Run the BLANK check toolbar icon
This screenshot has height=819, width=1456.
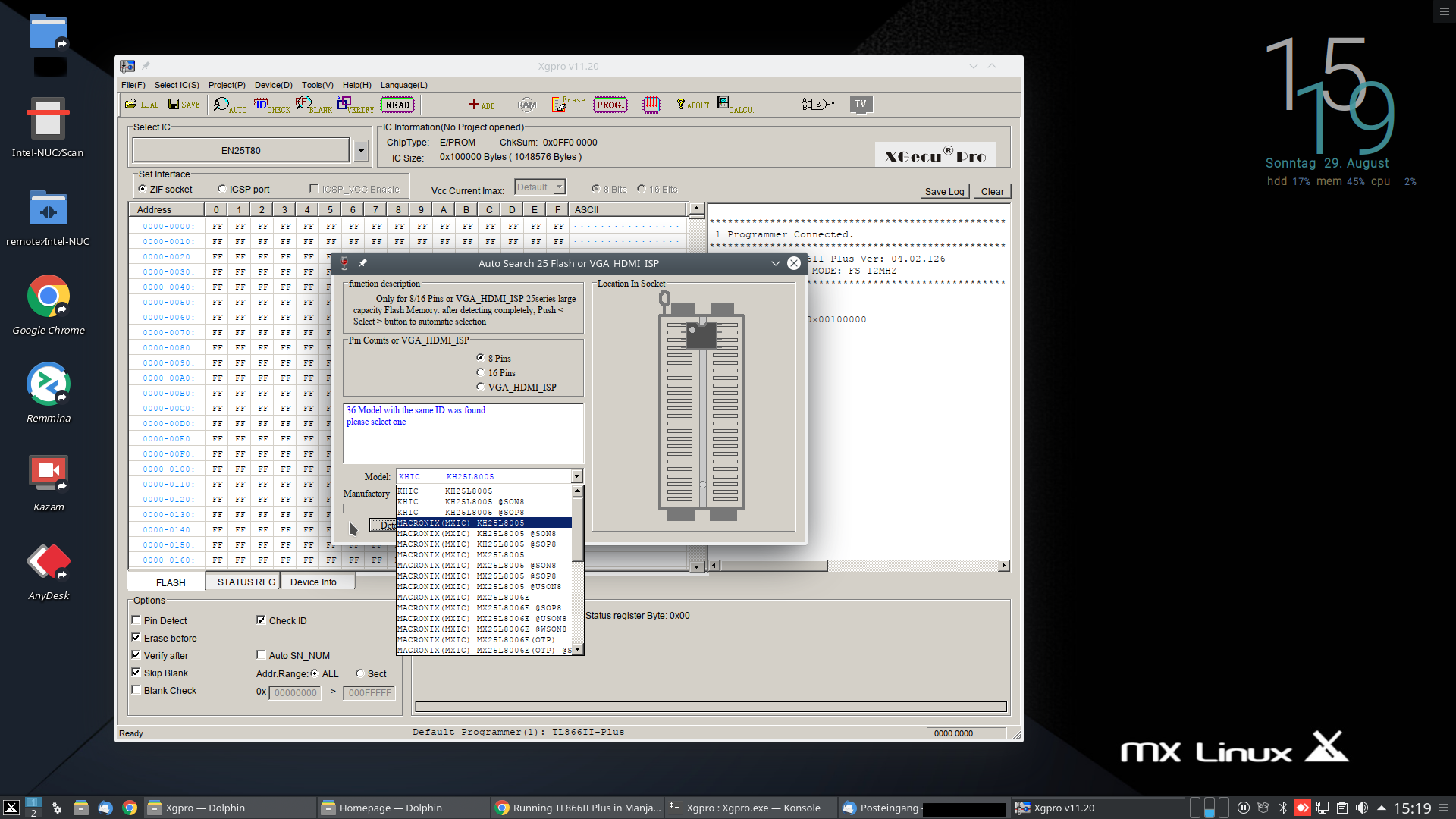pos(313,105)
